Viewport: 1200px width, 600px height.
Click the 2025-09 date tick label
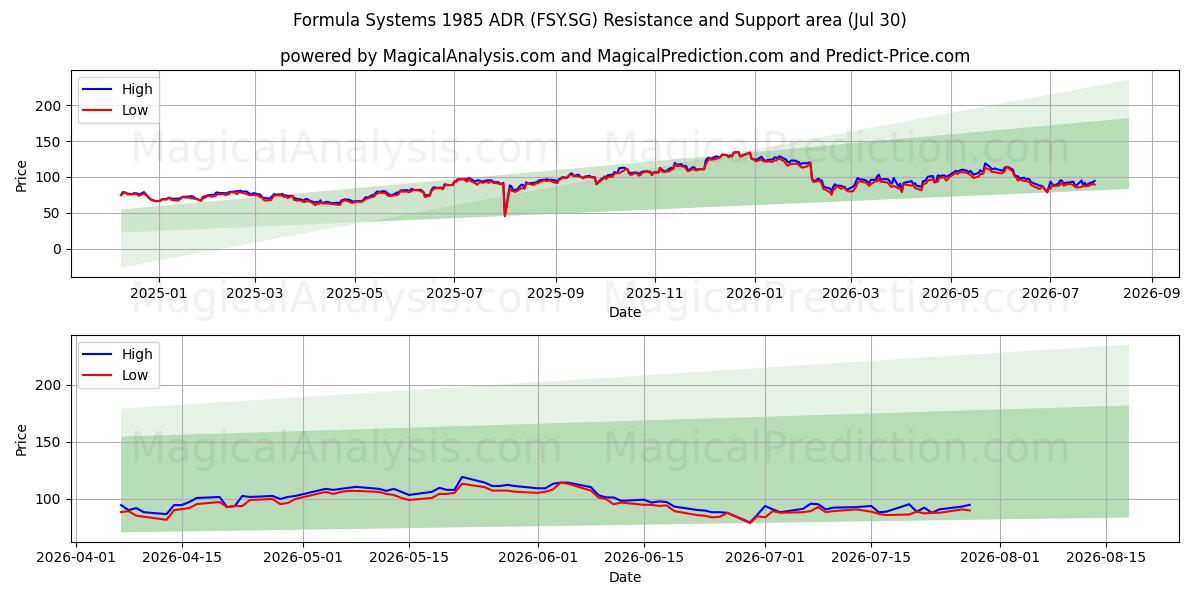[x=556, y=293]
